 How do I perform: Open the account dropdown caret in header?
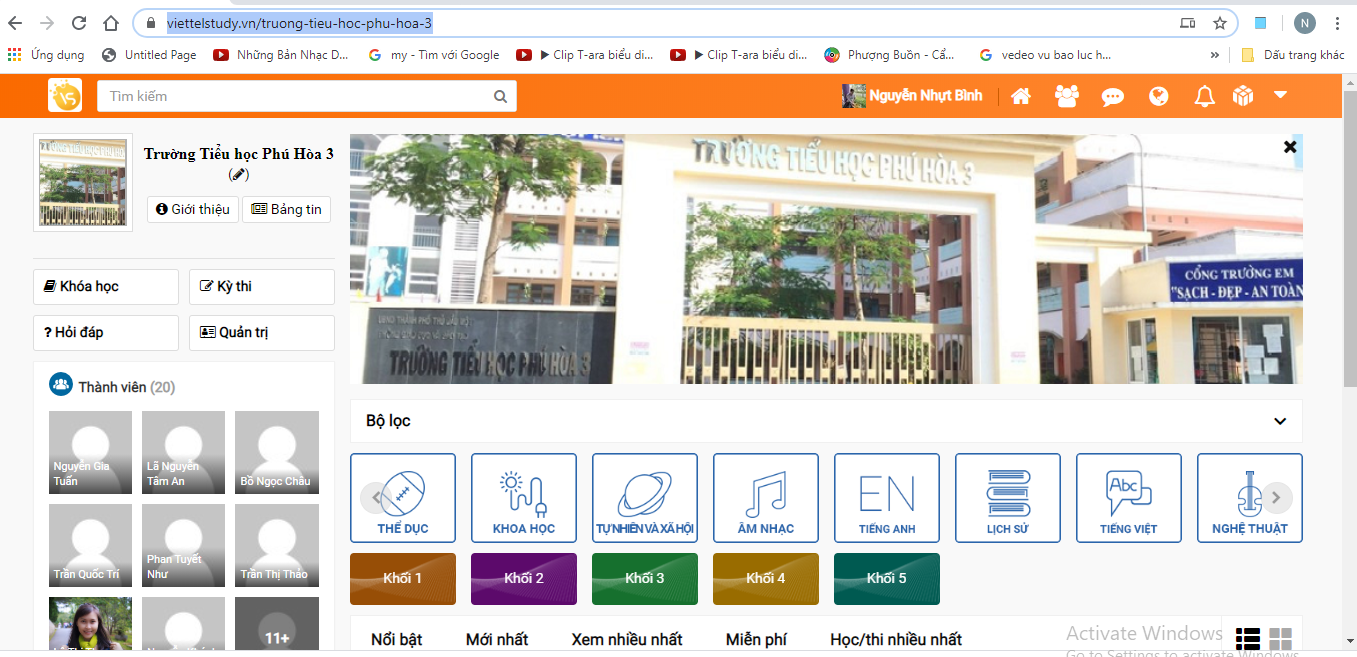pyautogui.click(x=1280, y=95)
